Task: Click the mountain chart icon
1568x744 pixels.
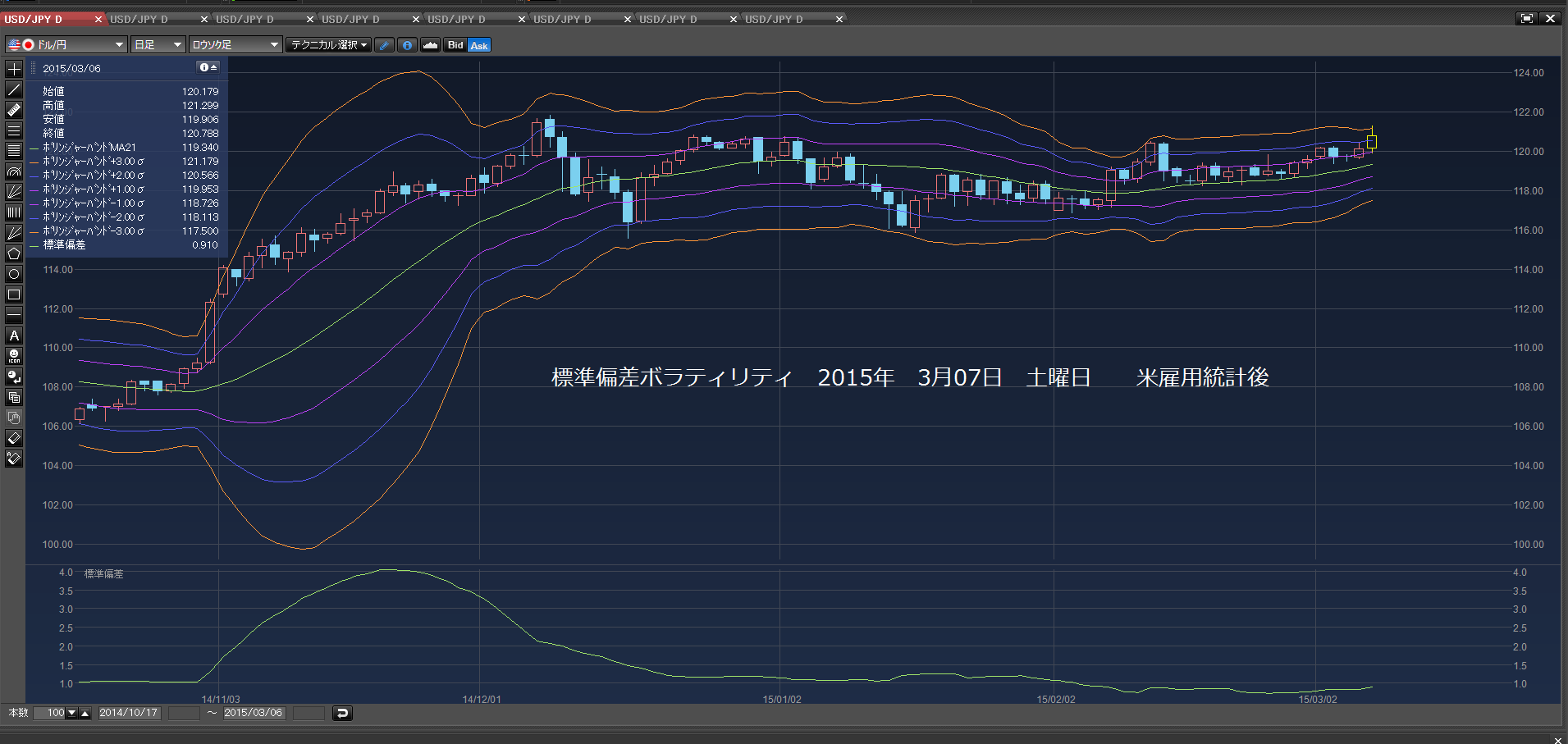Action: click(x=430, y=45)
